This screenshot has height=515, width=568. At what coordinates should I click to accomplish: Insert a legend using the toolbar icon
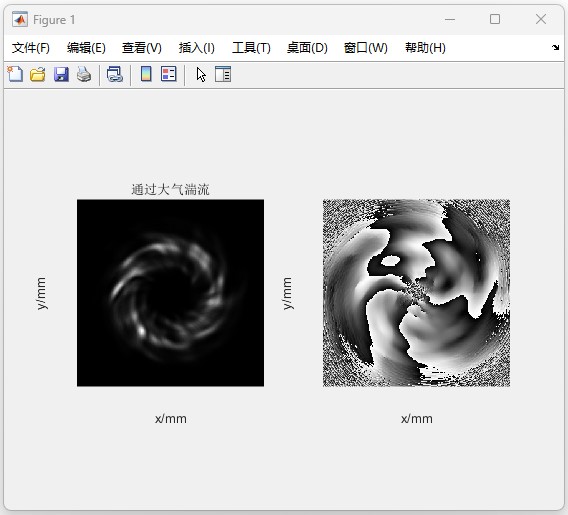tap(169, 74)
